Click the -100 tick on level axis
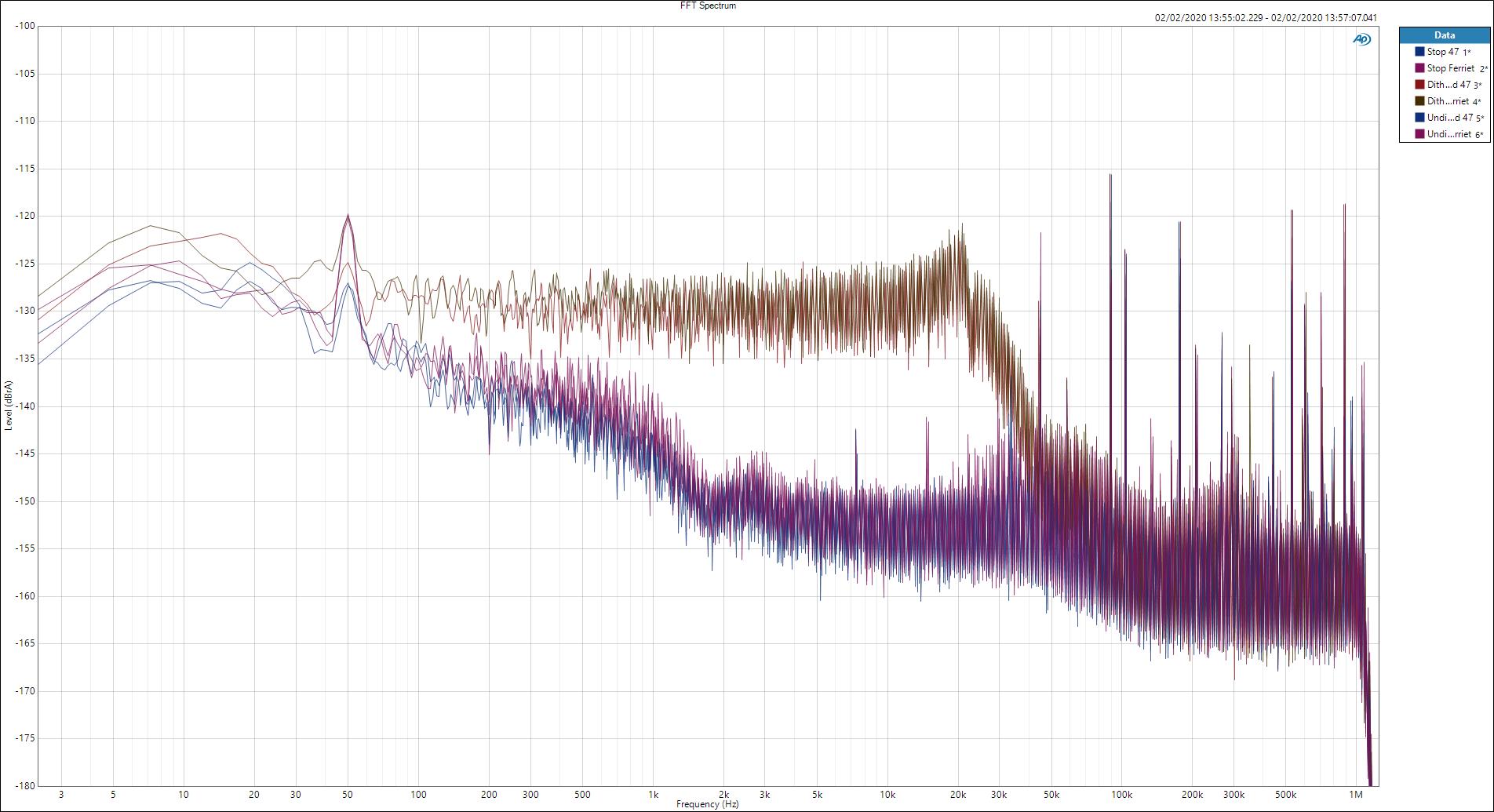This screenshot has height=812, width=1494. tap(24, 26)
